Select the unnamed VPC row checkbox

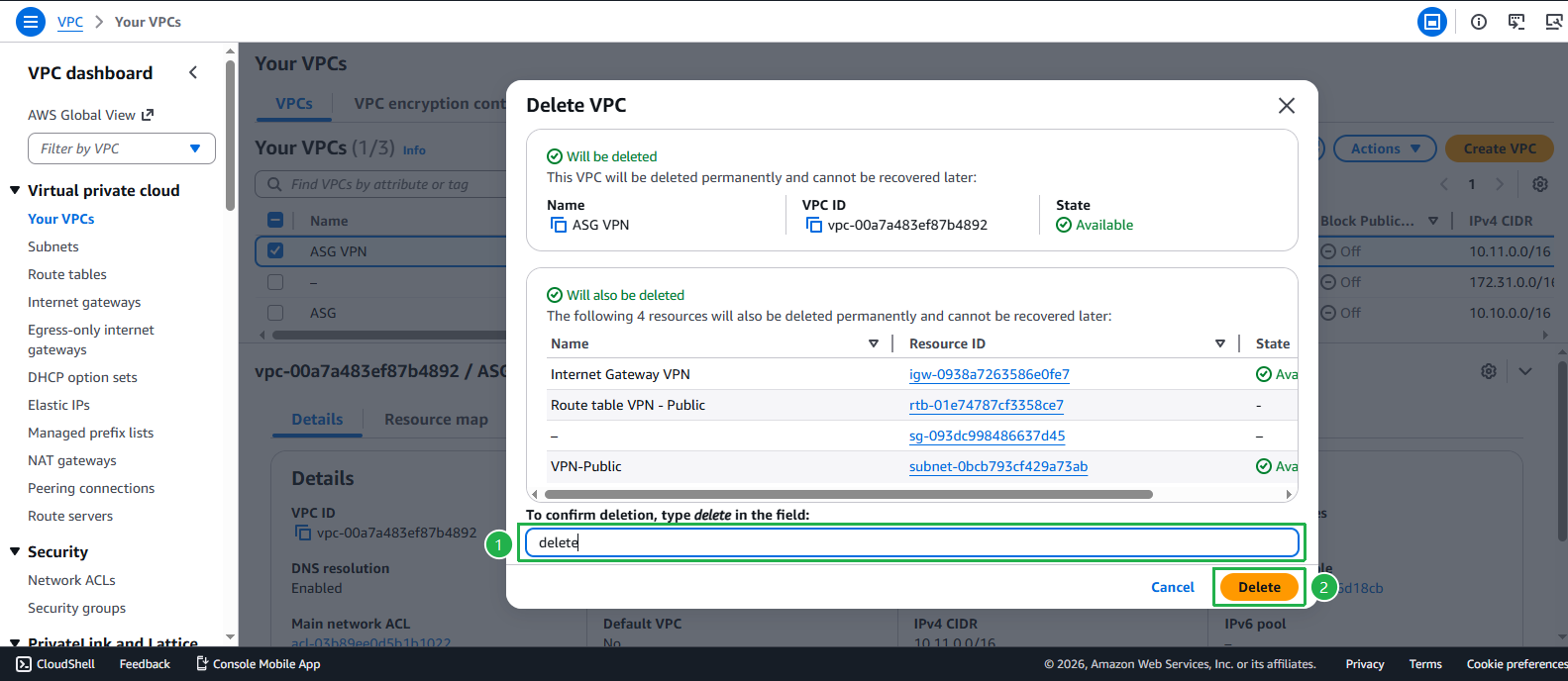point(275,282)
